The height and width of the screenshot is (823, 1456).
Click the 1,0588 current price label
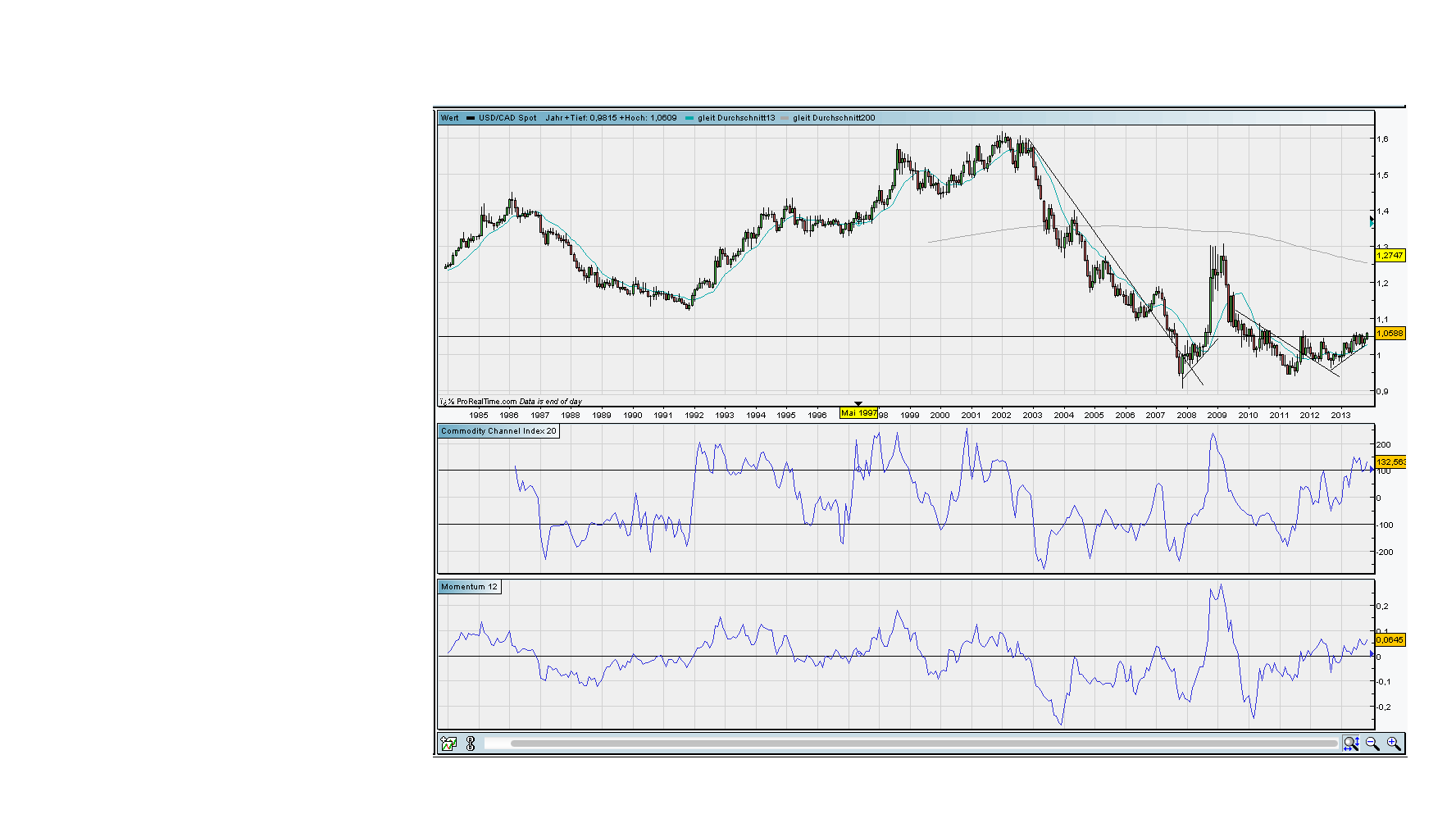pyautogui.click(x=1390, y=334)
